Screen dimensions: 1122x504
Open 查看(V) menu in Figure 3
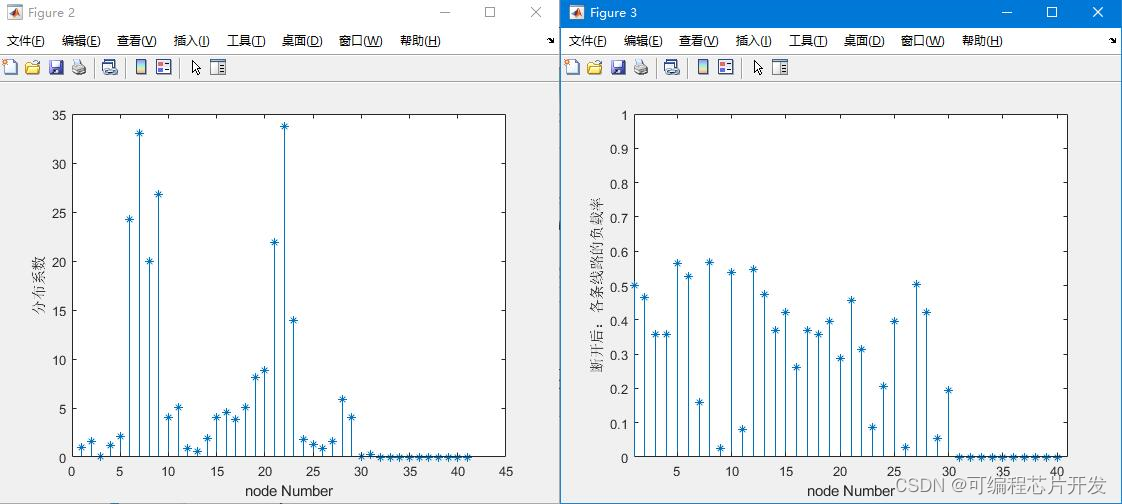point(698,41)
